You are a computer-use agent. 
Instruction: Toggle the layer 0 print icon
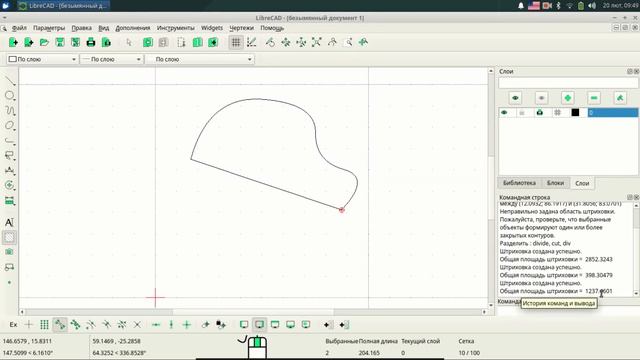pyautogui.click(x=540, y=112)
